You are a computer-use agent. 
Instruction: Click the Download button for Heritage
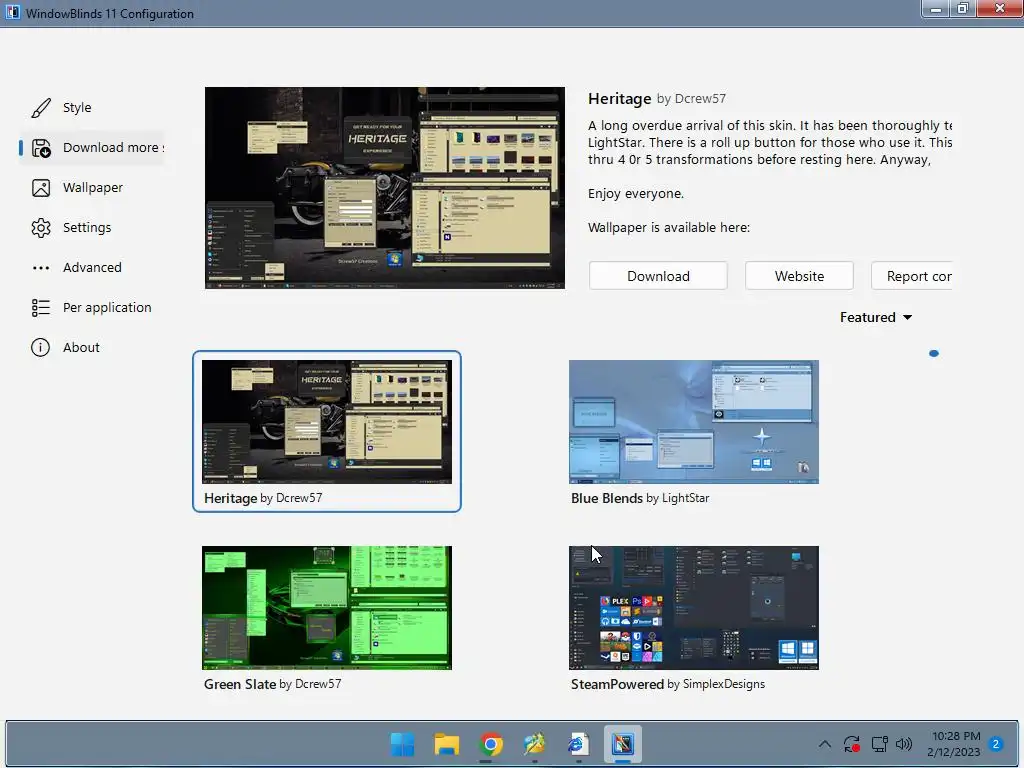click(658, 276)
